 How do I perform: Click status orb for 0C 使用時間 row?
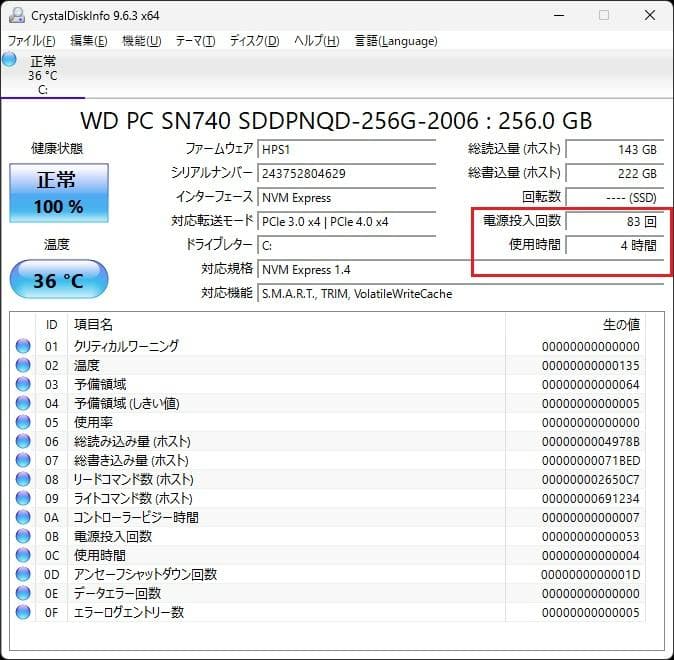23,555
